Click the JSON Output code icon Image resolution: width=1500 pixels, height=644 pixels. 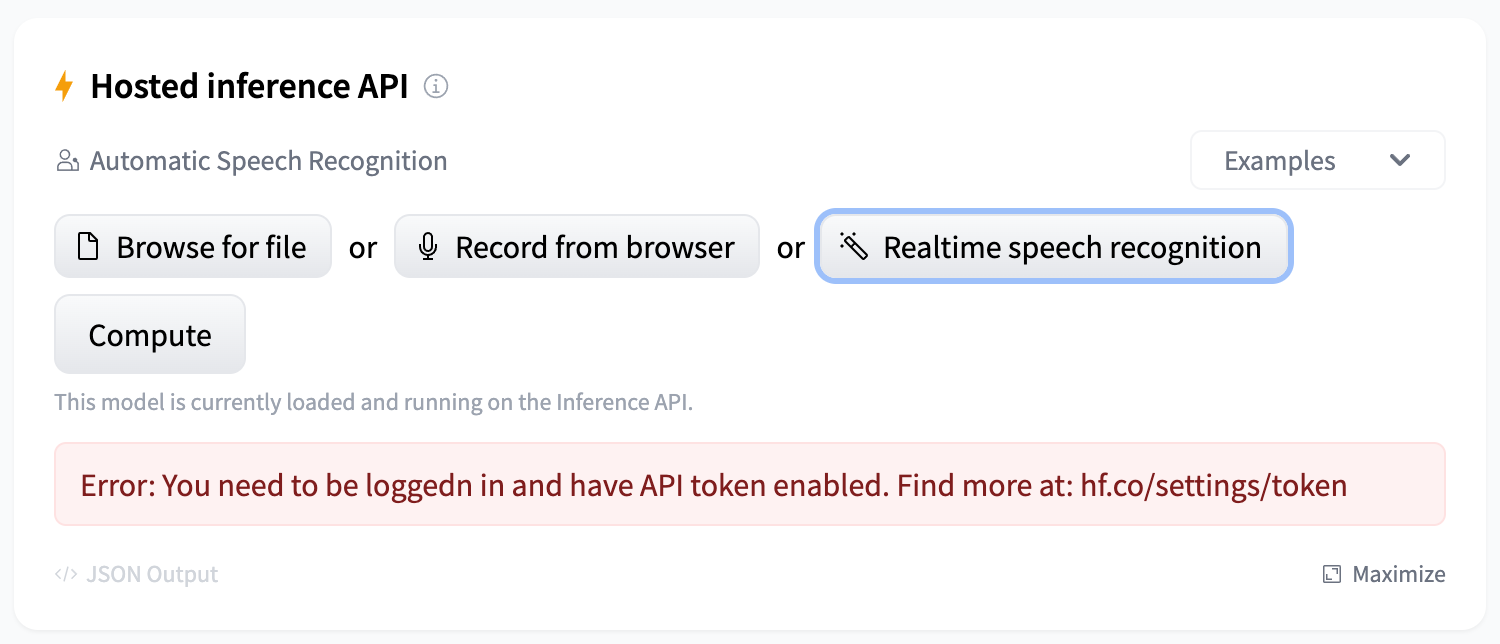coord(66,574)
